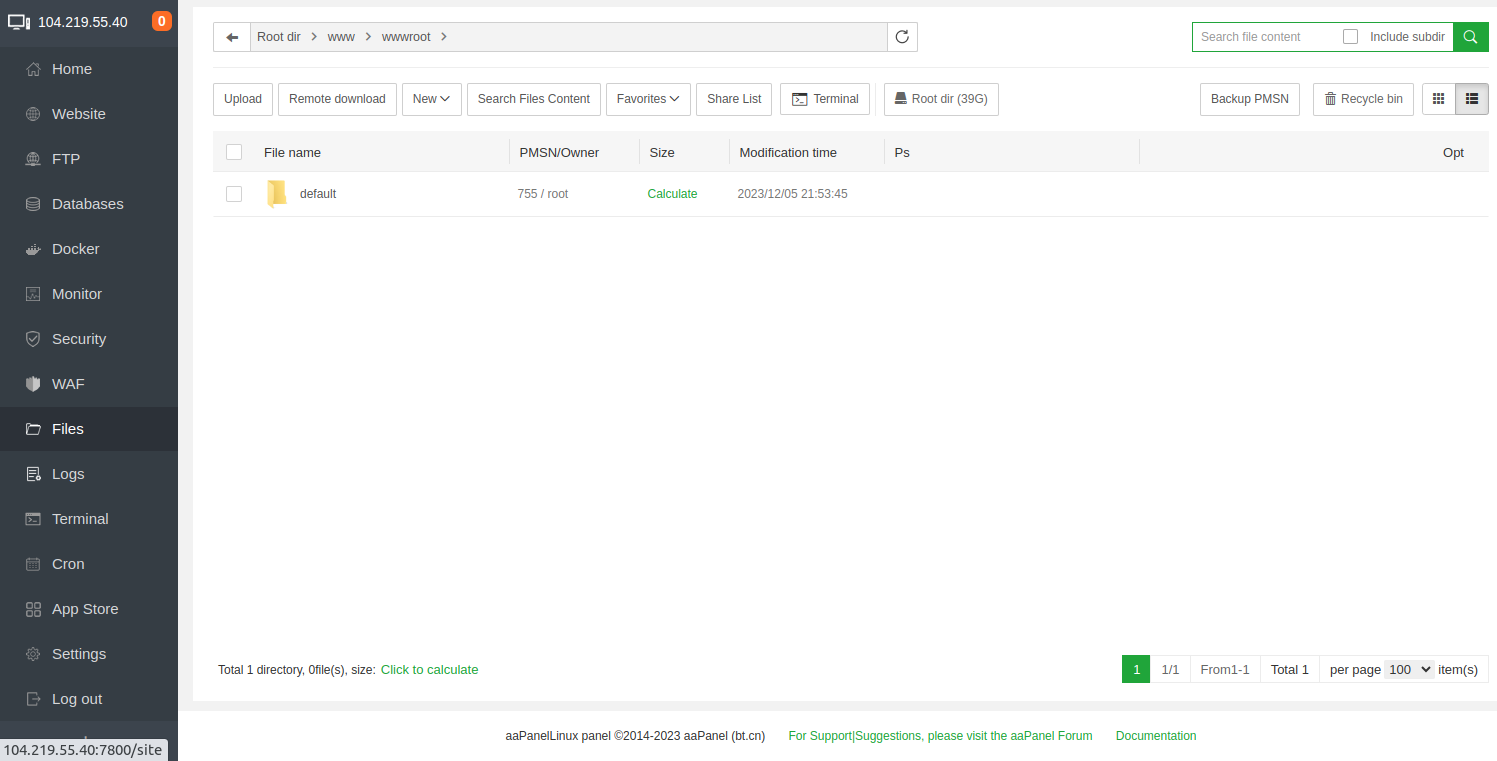Go to Databases in sidebar

[87, 204]
